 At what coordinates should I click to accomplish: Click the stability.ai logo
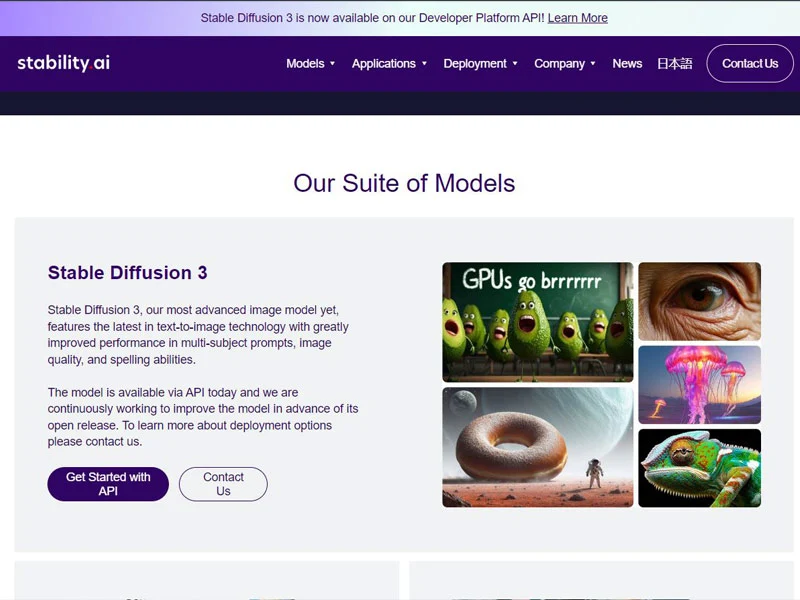pos(64,63)
